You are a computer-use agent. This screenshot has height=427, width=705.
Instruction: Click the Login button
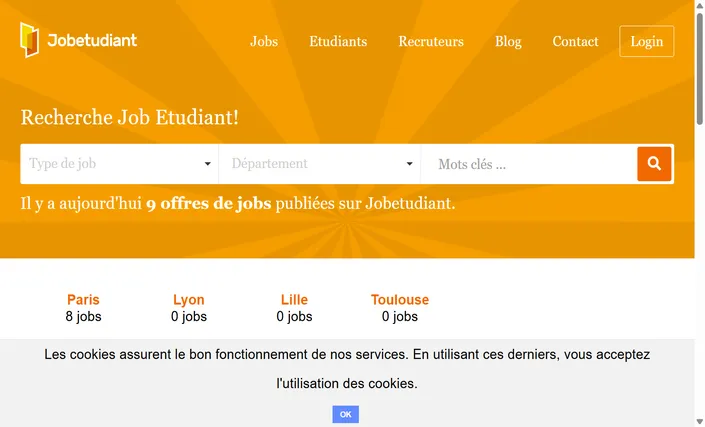tap(647, 41)
